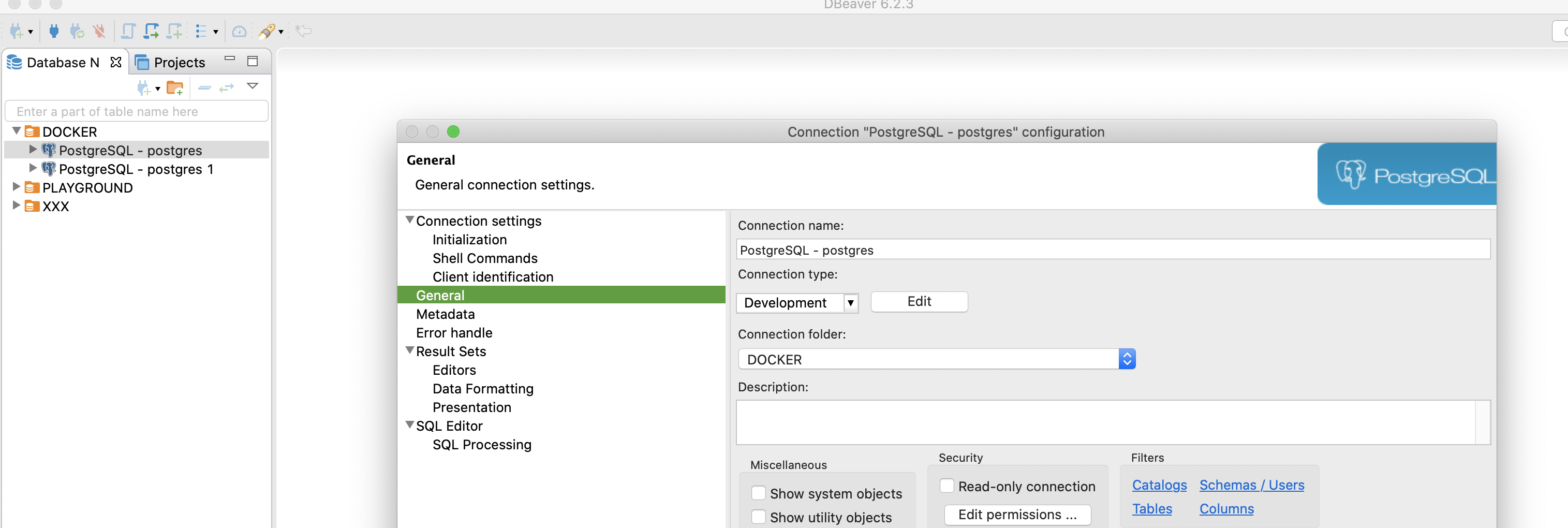The image size is (1568, 528).
Task: Open the Schemas / Users filter link
Action: (1251, 485)
